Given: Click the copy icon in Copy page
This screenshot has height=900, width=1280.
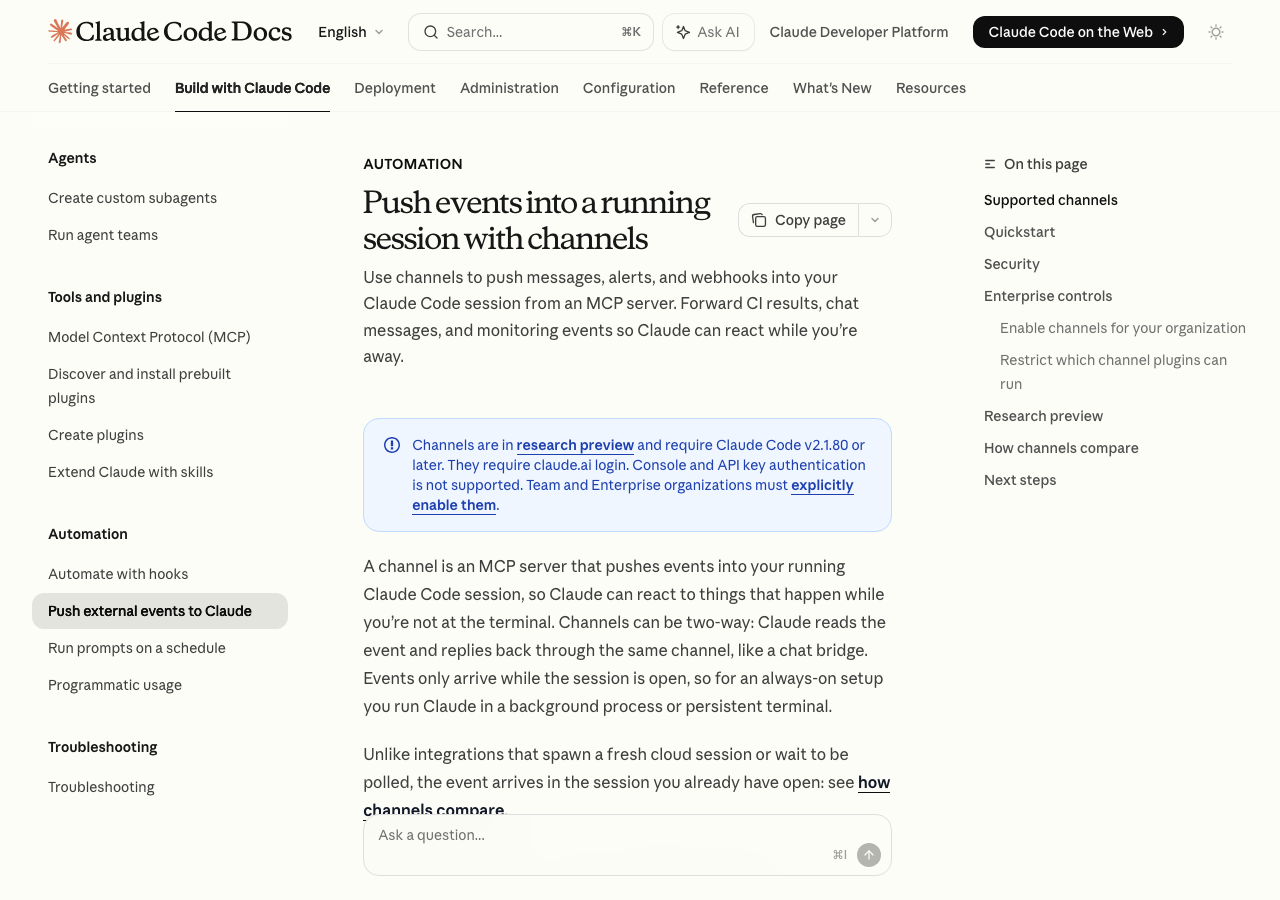Looking at the screenshot, I should tap(759, 220).
